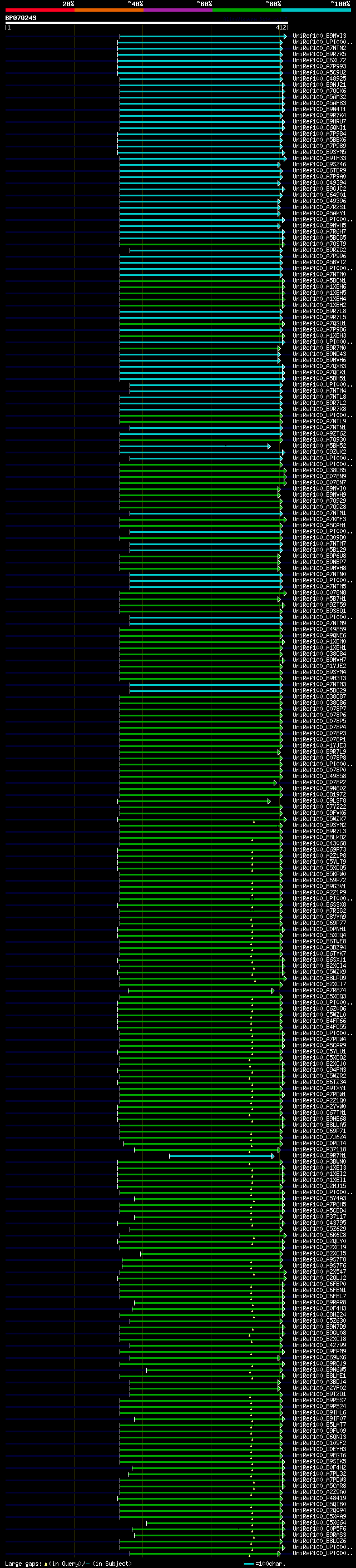Select hit label UniRef100_Q69P73
Screen dimensions: 356x1568
(x=319, y=850)
